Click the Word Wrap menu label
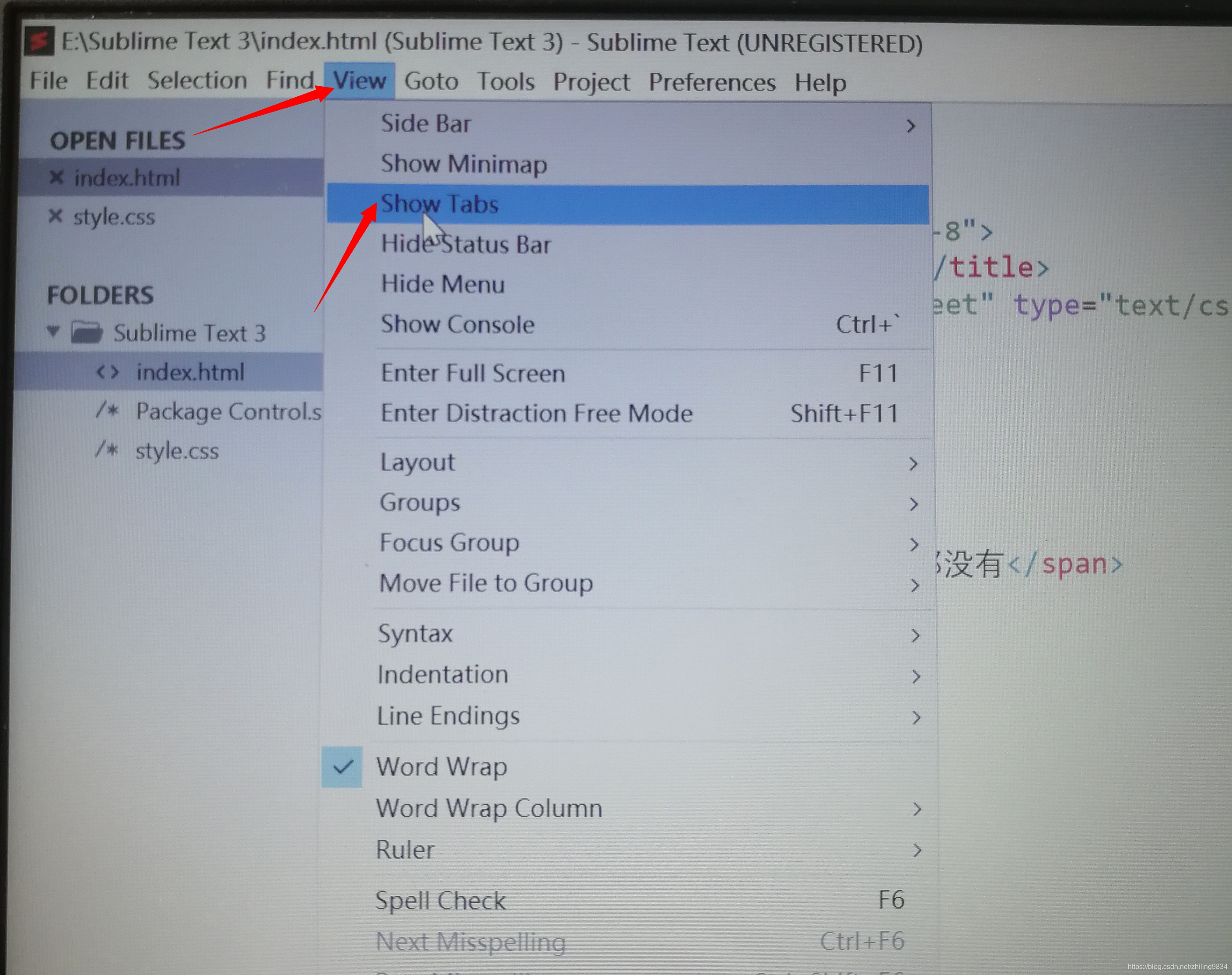 [442, 767]
